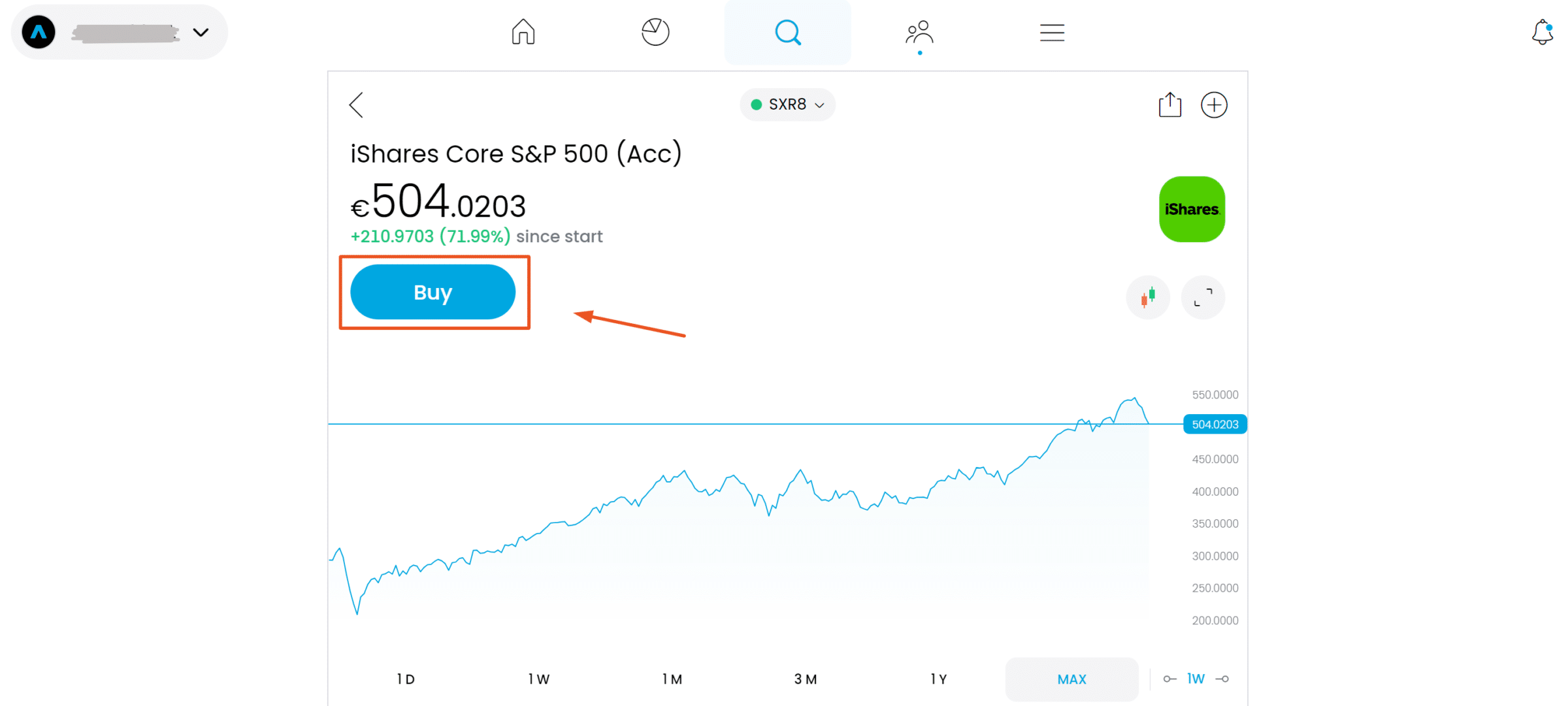
Task: Click the 504.0203 price label on chart
Action: pos(1215,425)
